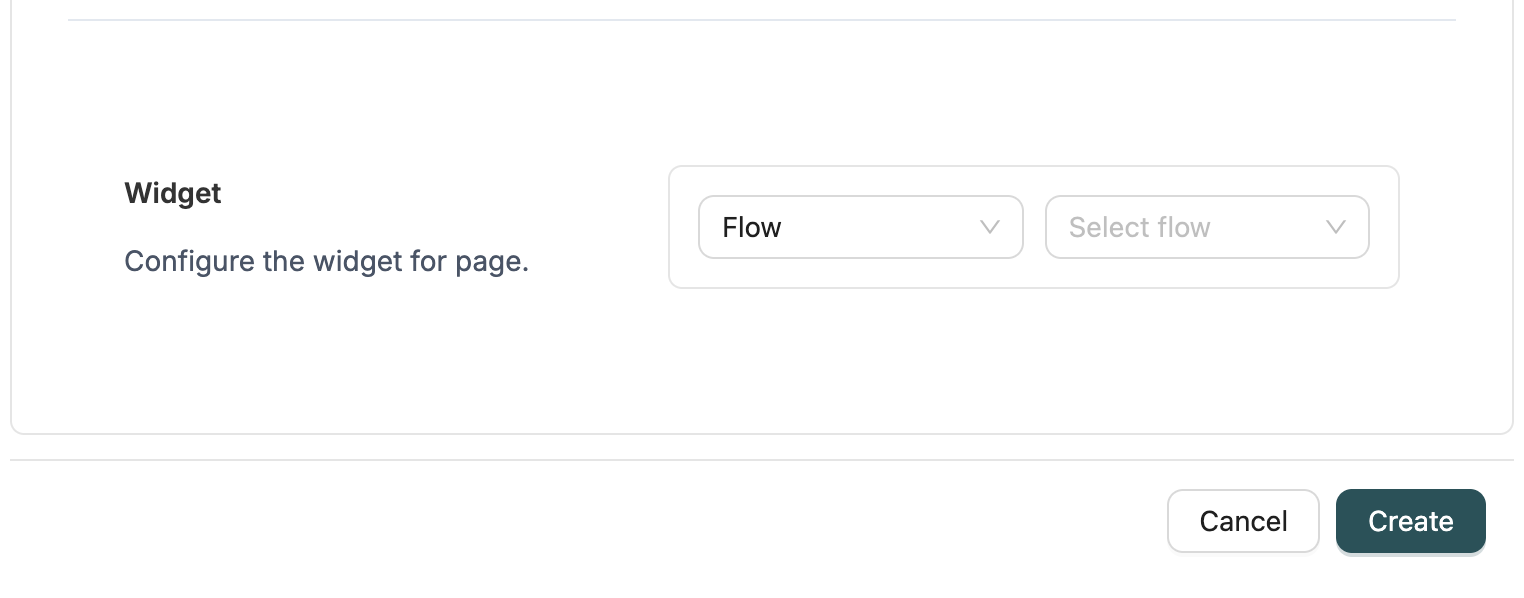Click the widget configuration description text
Screen dimensions: 1524x598
tap(327, 261)
